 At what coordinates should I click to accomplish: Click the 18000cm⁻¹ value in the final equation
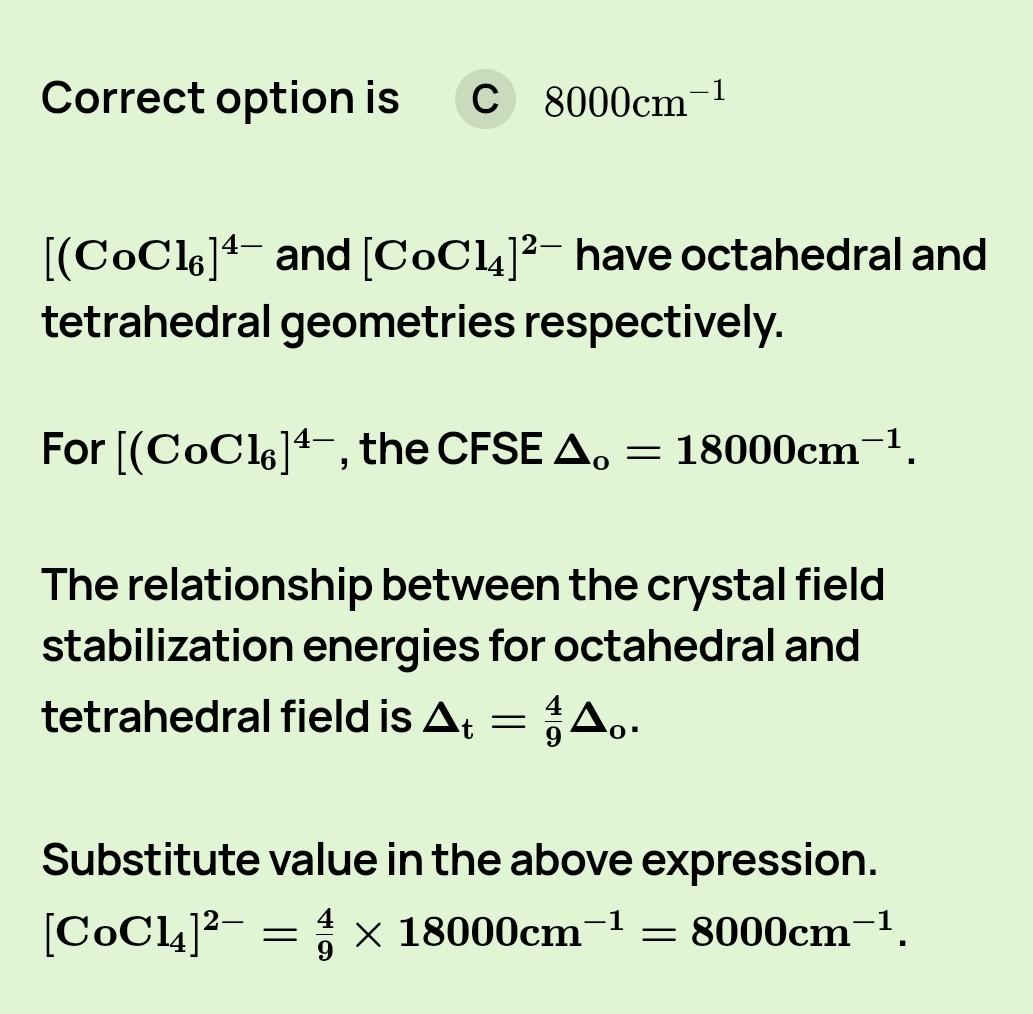[510, 932]
